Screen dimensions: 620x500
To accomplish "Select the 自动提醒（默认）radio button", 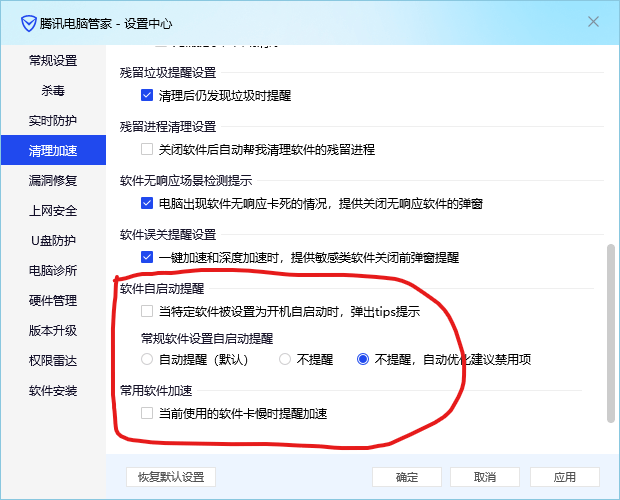I will click(x=147, y=359).
